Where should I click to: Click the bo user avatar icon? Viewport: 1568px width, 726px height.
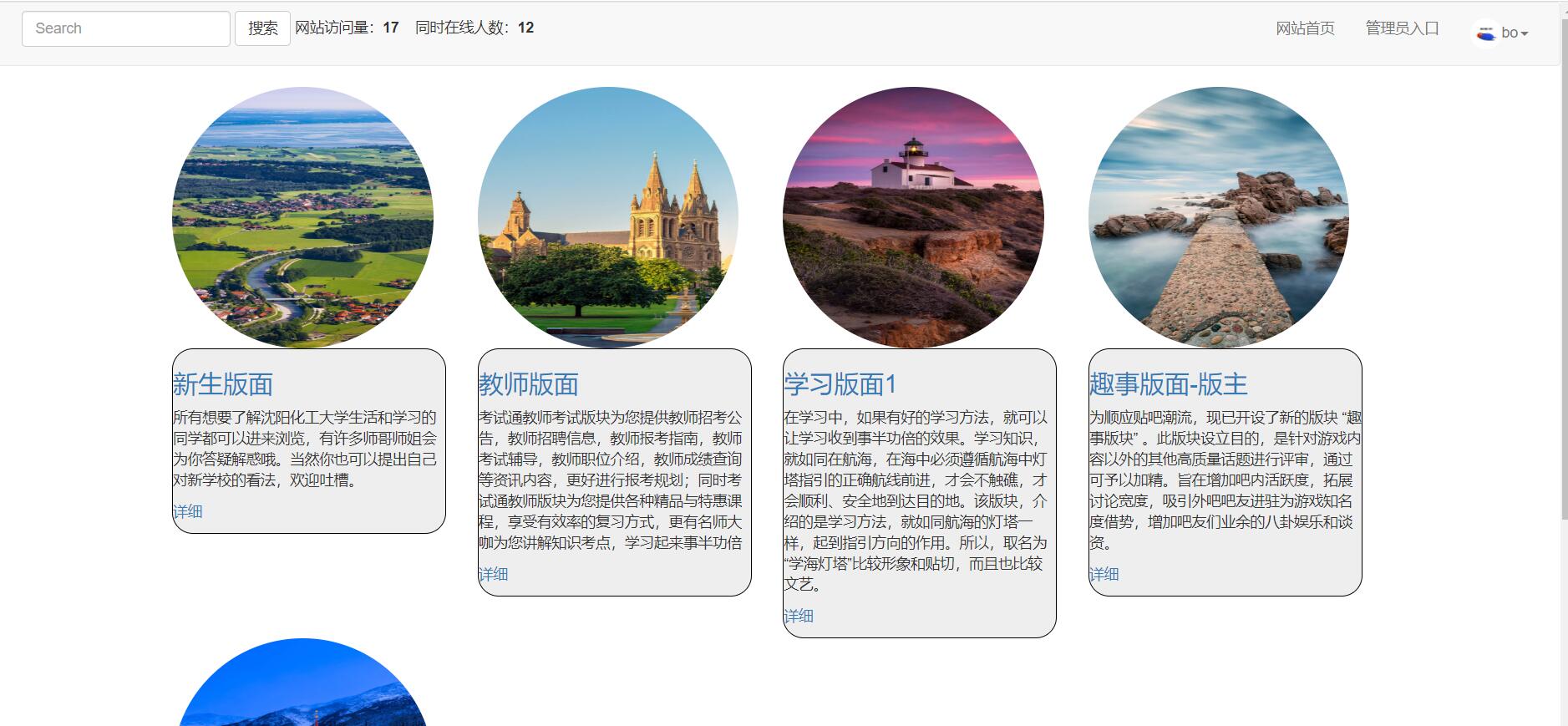(1485, 33)
